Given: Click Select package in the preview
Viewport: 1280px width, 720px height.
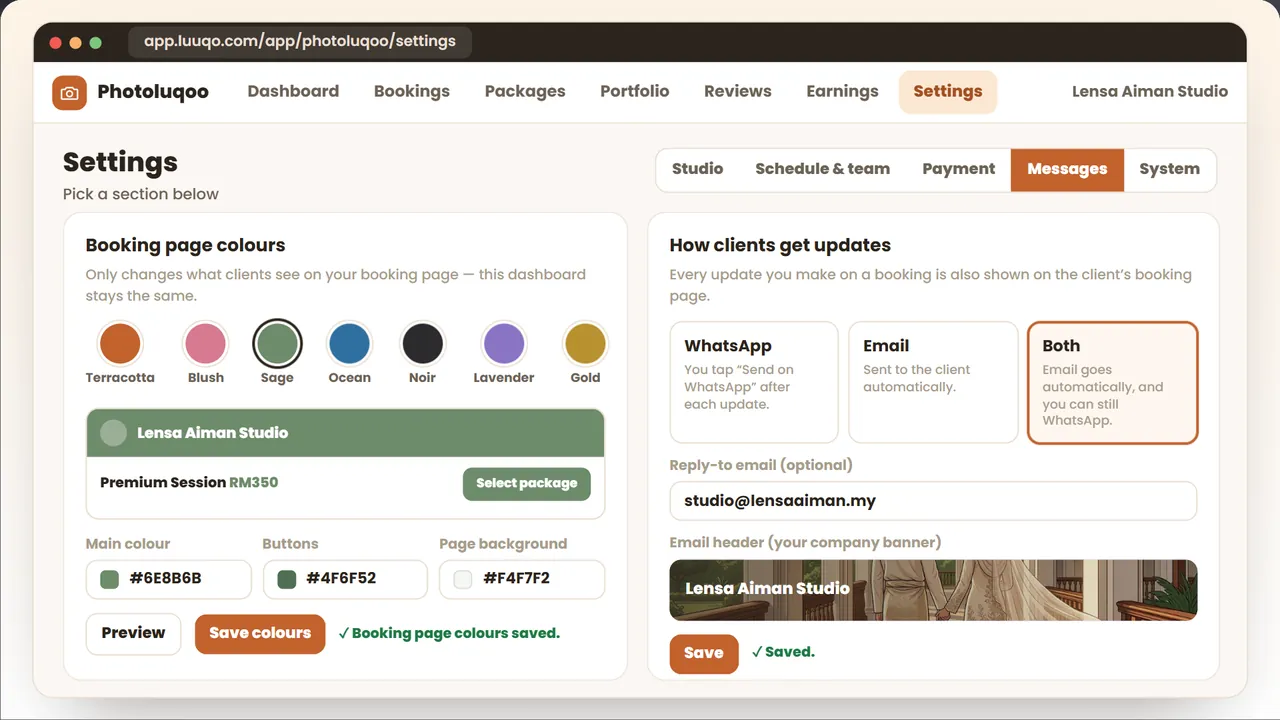Looking at the screenshot, I should click(527, 483).
